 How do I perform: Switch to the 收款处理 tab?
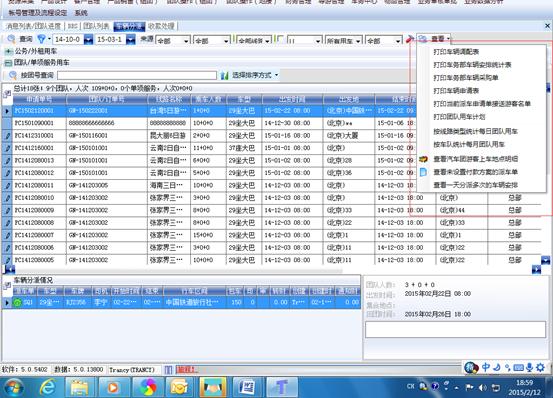(x=161, y=26)
